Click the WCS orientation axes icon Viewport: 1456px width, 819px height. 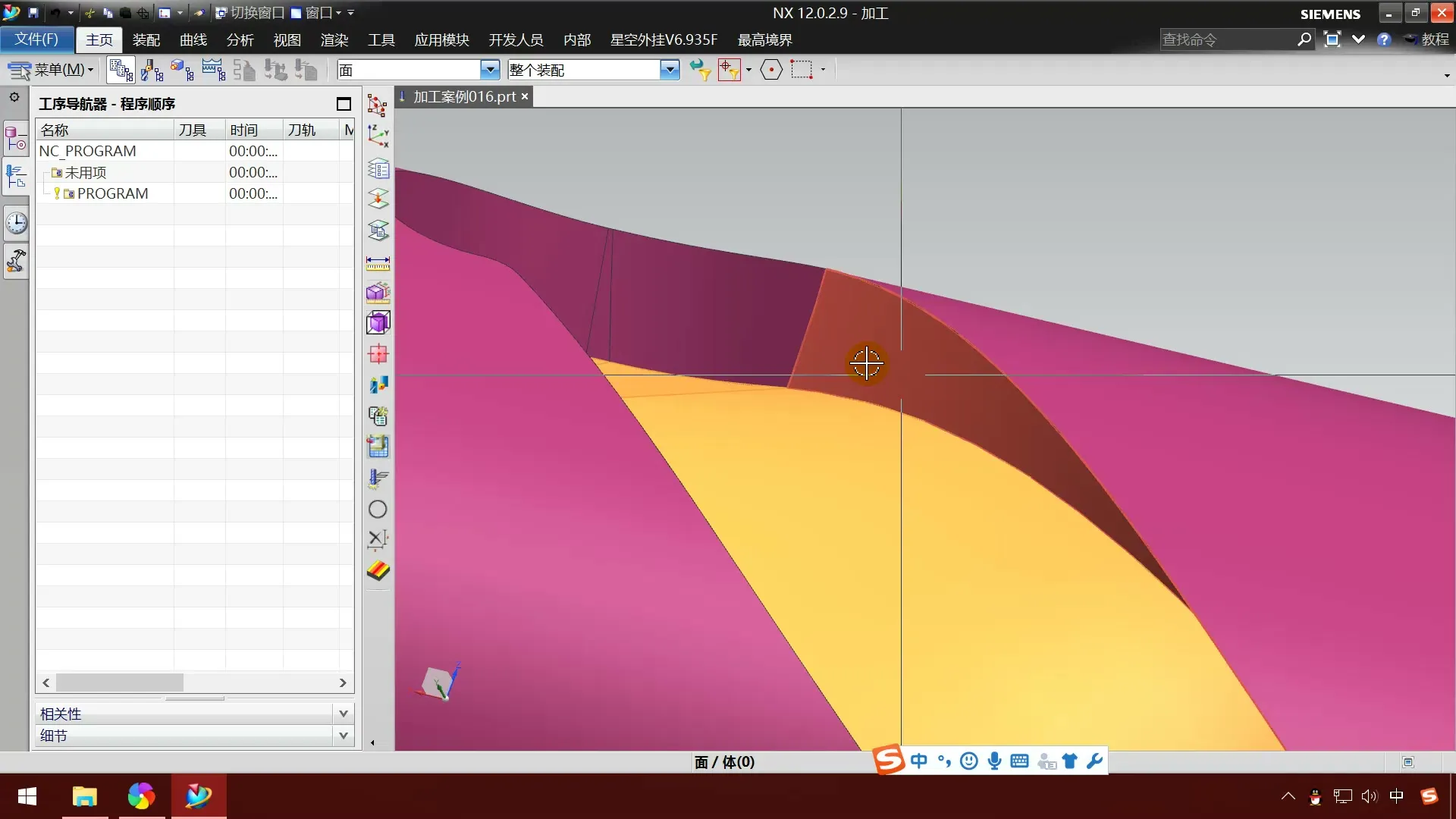tap(378, 136)
